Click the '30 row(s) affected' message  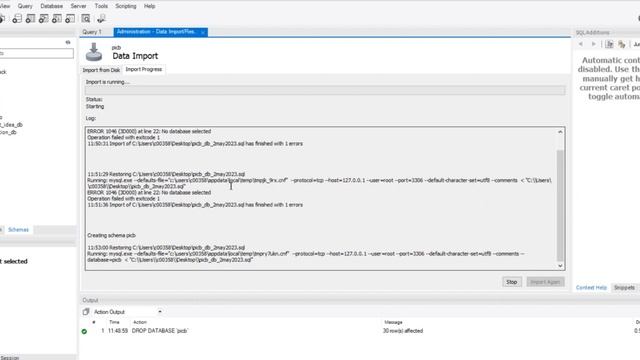(x=402, y=331)
